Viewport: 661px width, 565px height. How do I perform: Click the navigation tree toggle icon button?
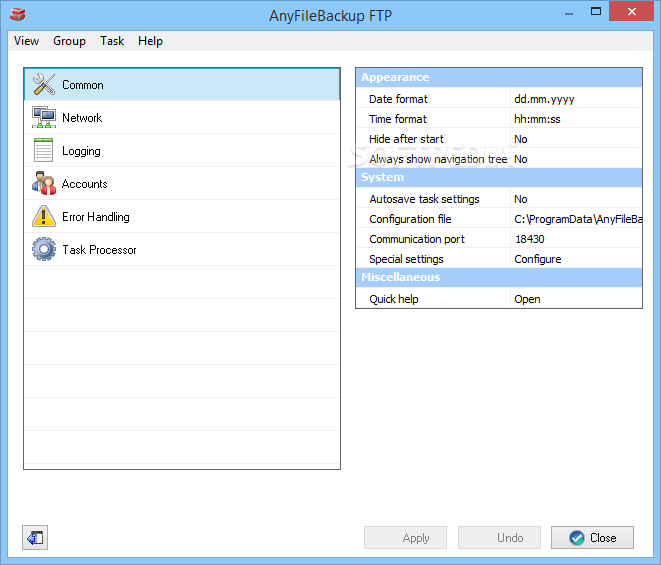(x=35, y=538)
